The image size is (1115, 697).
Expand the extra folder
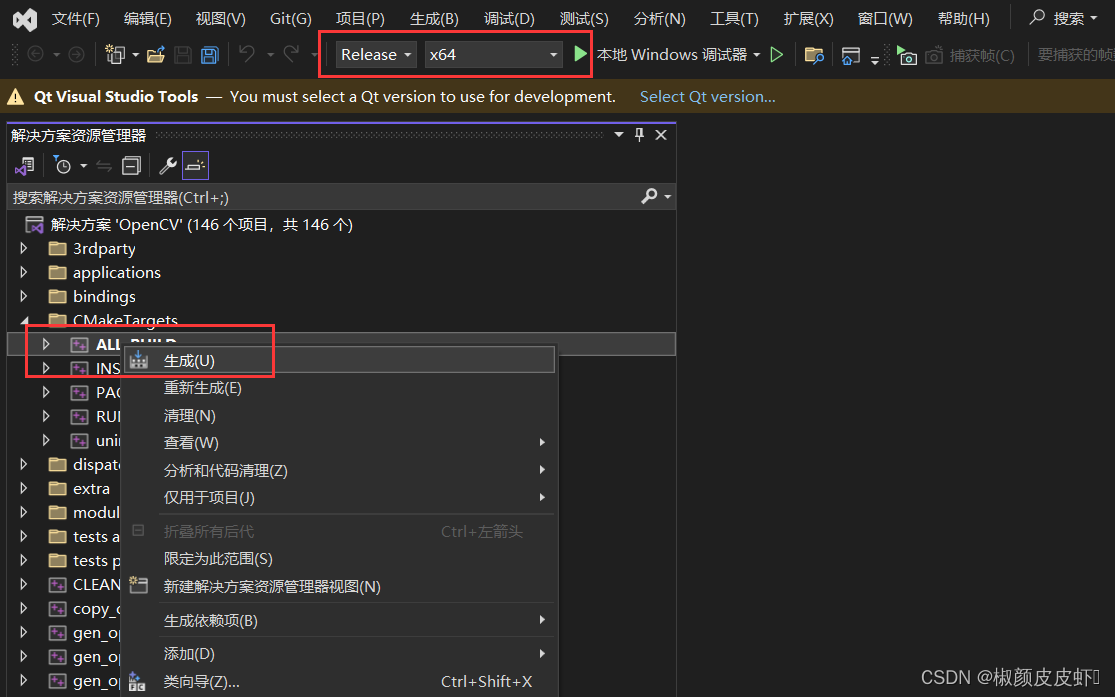(23, 489)
